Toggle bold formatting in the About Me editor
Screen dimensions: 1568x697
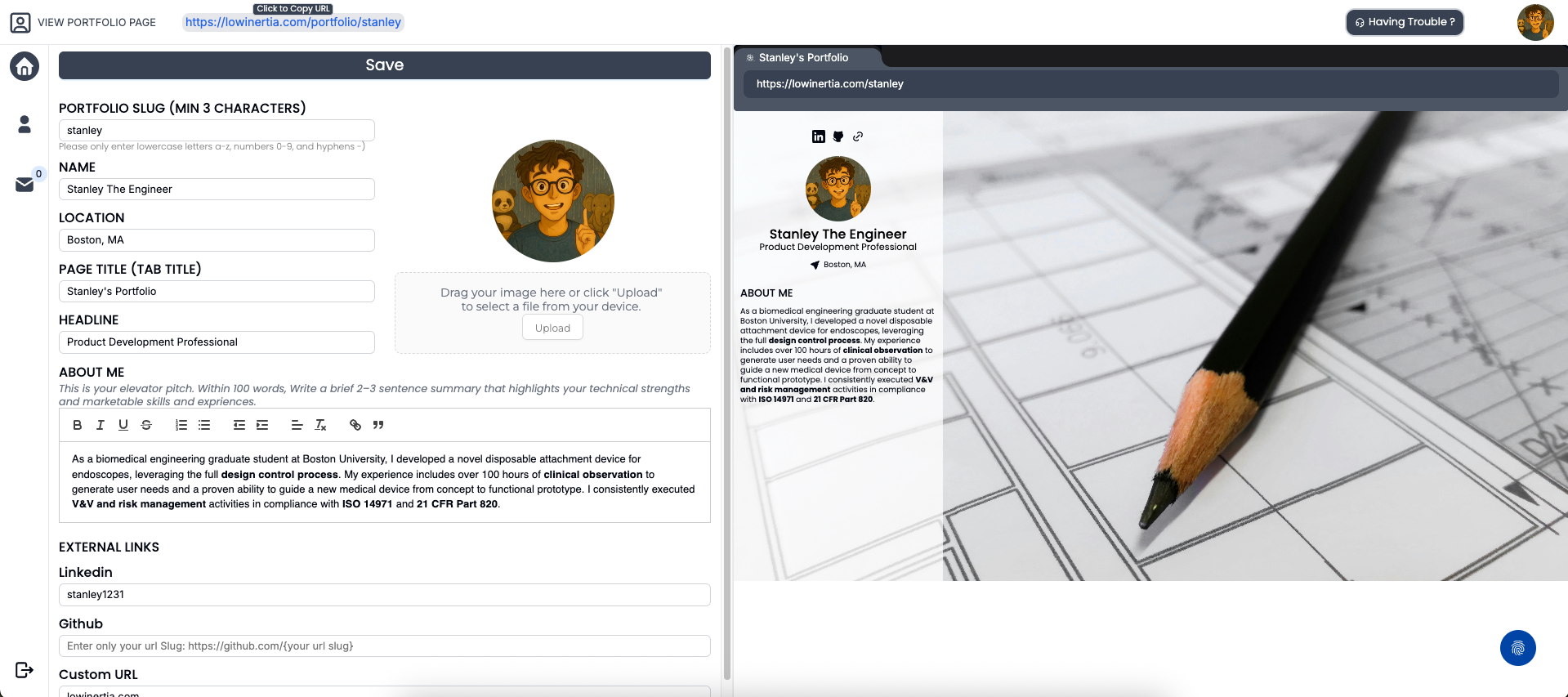coord(78,425)
